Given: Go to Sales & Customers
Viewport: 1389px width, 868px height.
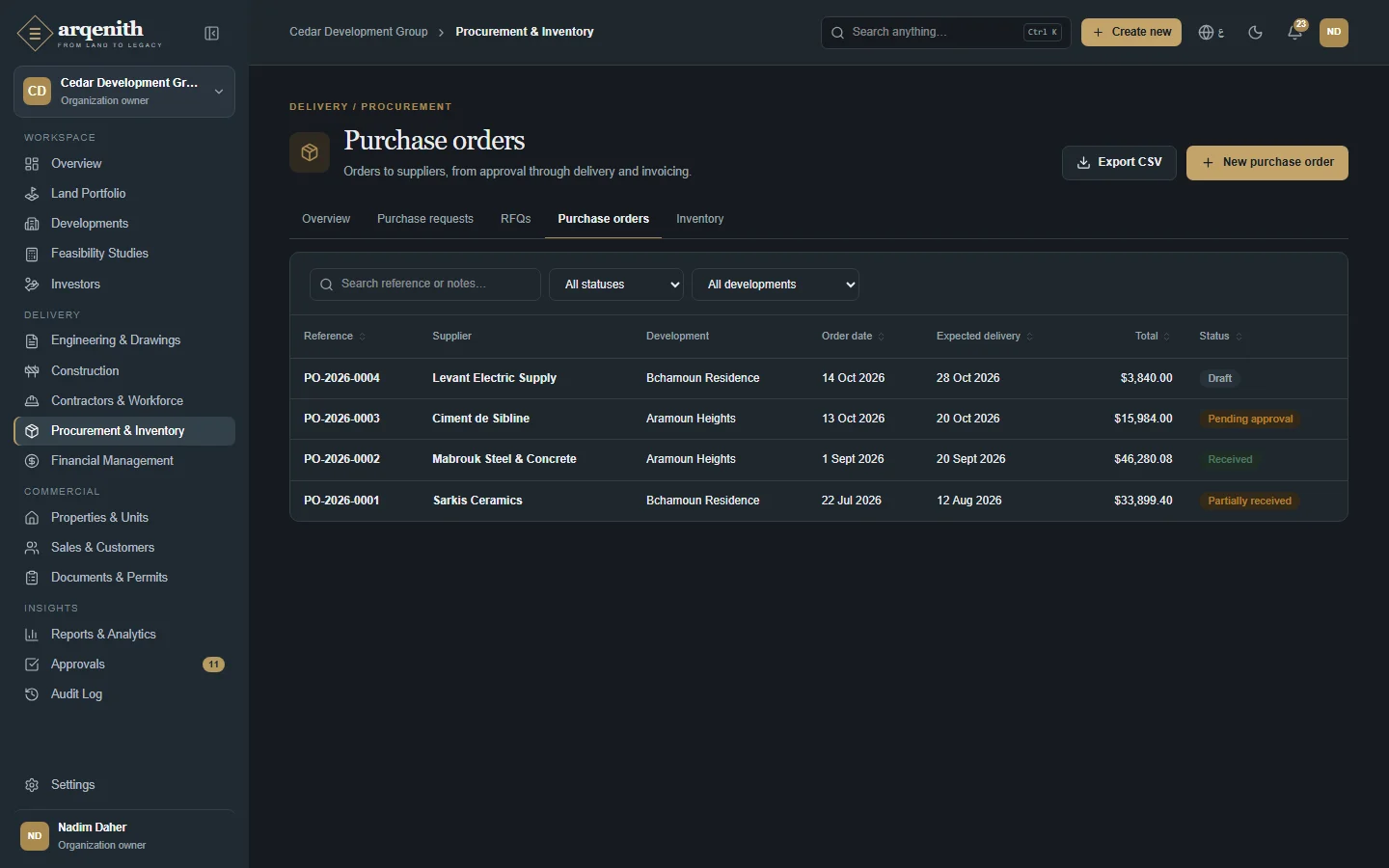Looking at the screenshot, I should pos(124,548).
